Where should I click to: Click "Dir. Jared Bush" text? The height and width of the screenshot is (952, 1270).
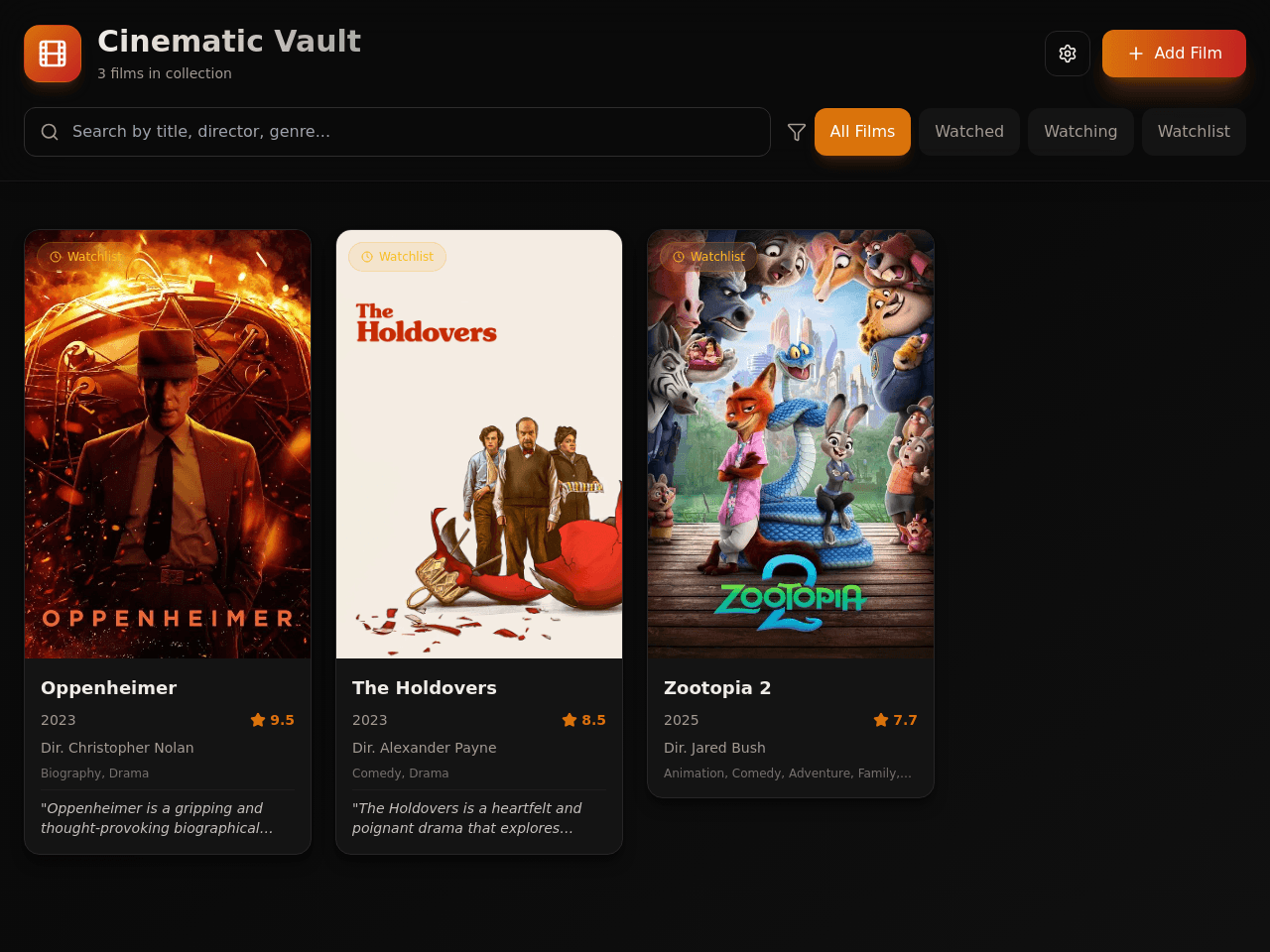click(714, 748)
